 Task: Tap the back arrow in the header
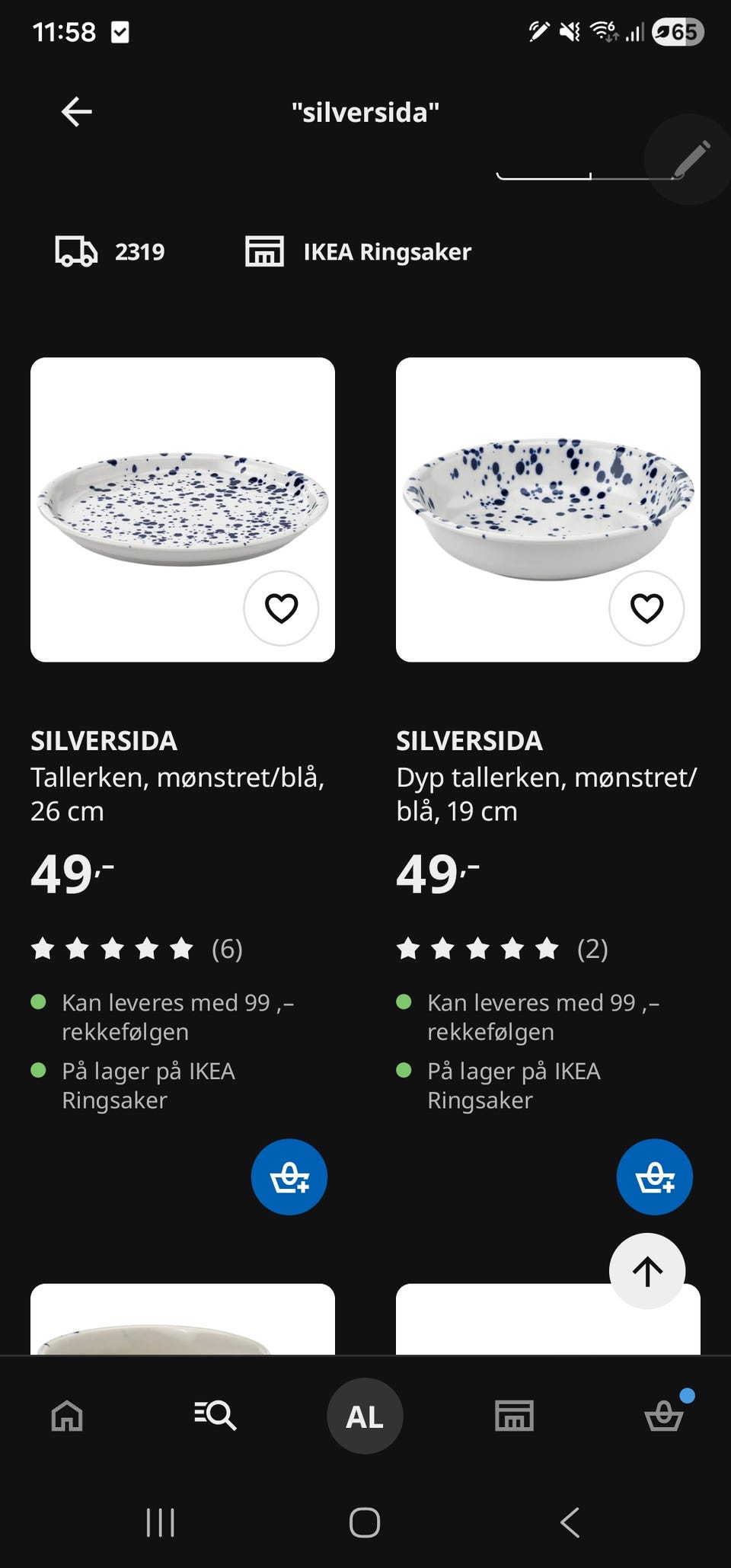pos(76,112)
